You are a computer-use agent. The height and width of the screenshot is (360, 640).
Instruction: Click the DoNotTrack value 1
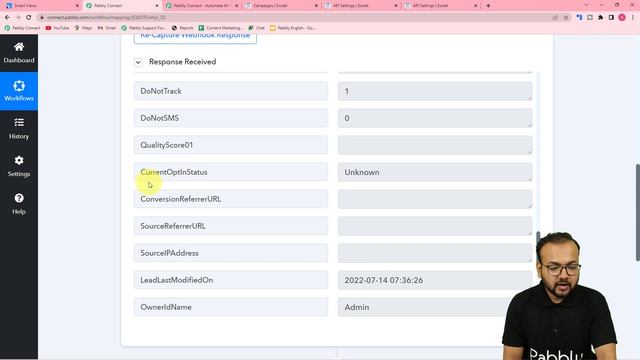click(x=435, y=91)
